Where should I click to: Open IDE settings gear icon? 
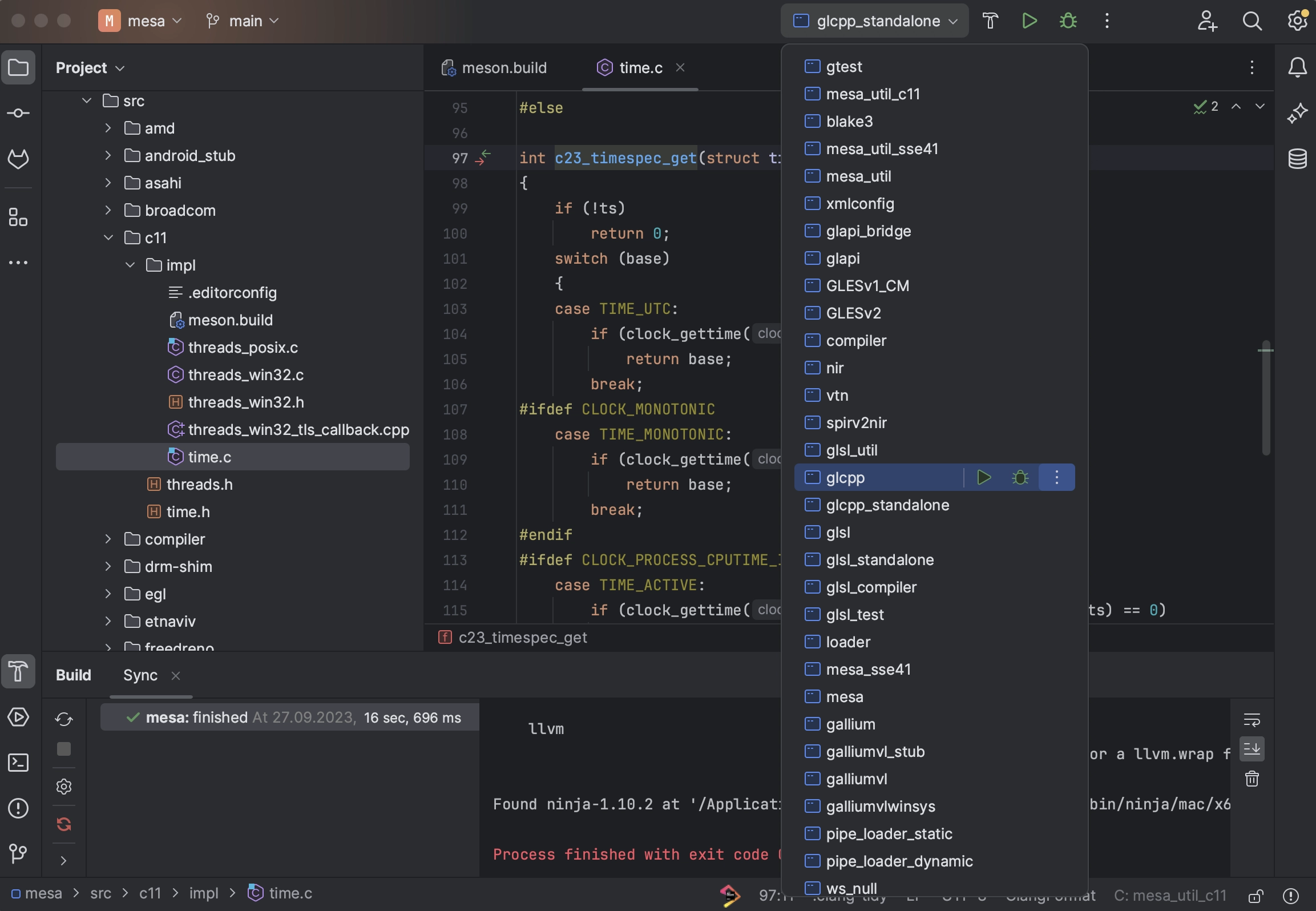(1298, 21)
